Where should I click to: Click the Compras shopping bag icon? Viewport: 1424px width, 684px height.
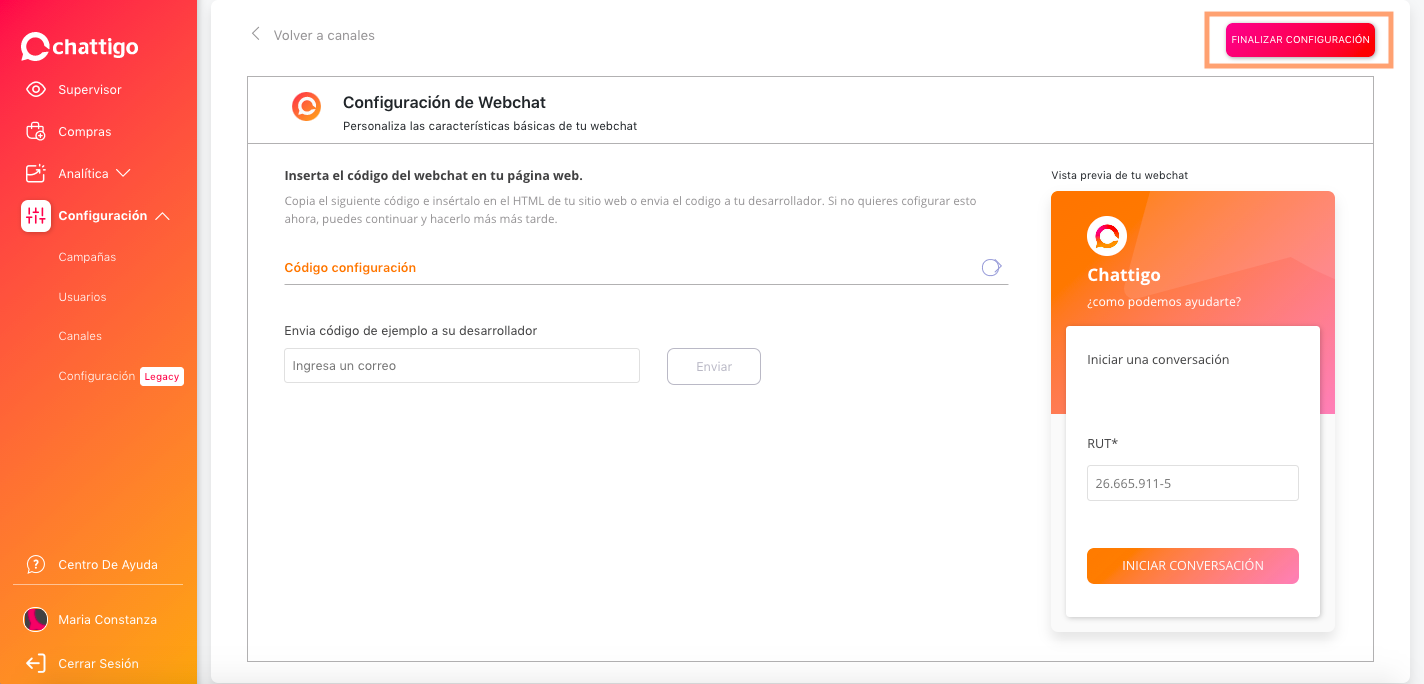point(36,131)
